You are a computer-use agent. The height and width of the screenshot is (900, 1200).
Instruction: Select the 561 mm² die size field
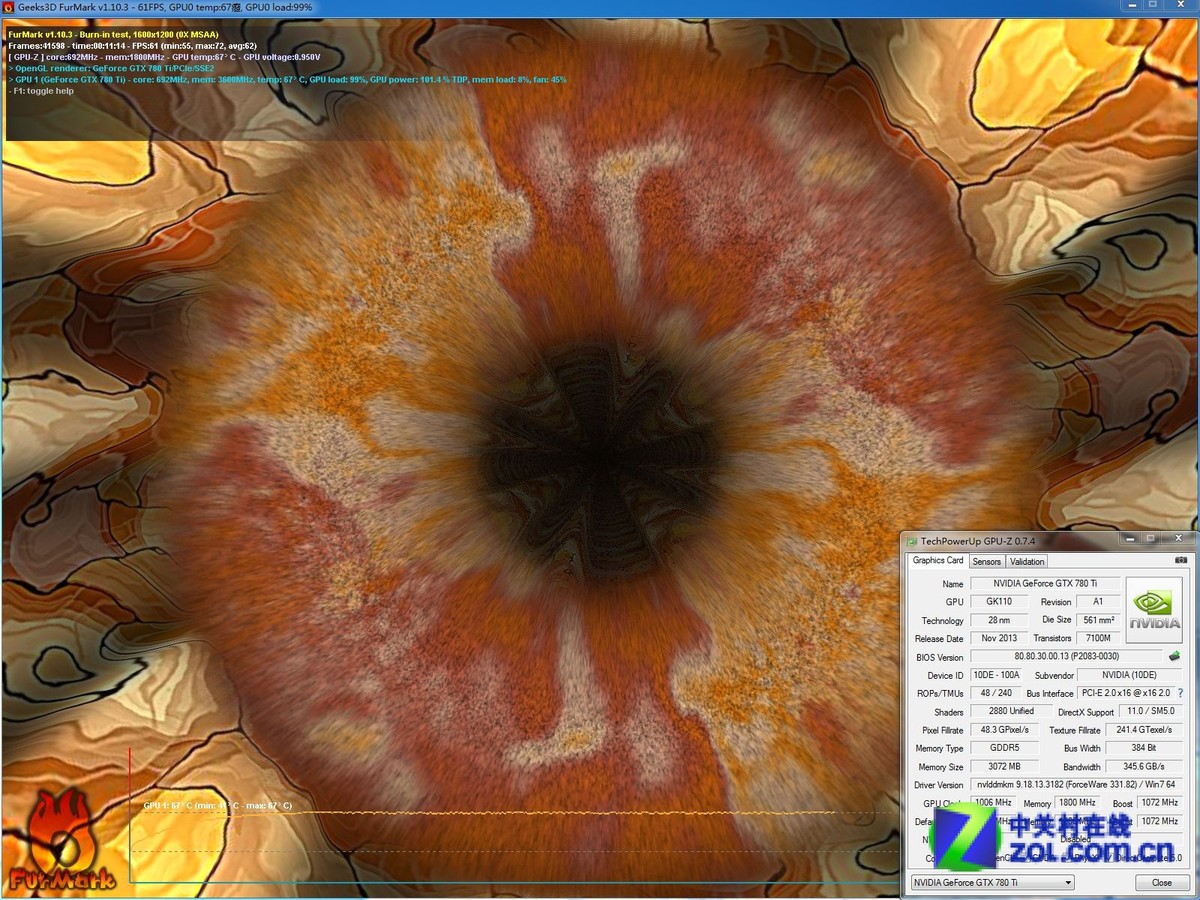pyautogui.click(x=1098, y=620)
